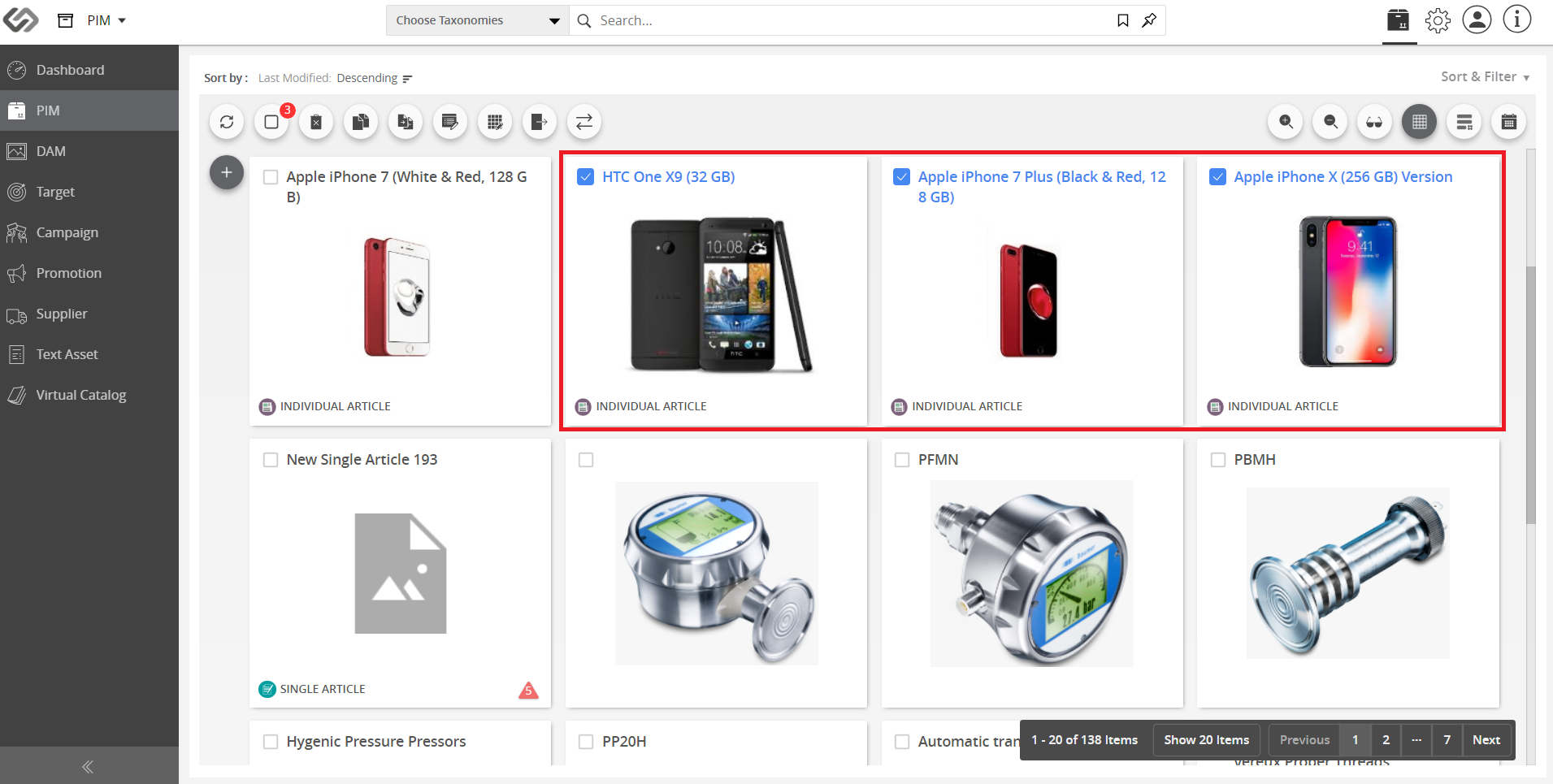Click the Show 20 Items button
Screen dimensions: 1553x784
click(1206, 739)
